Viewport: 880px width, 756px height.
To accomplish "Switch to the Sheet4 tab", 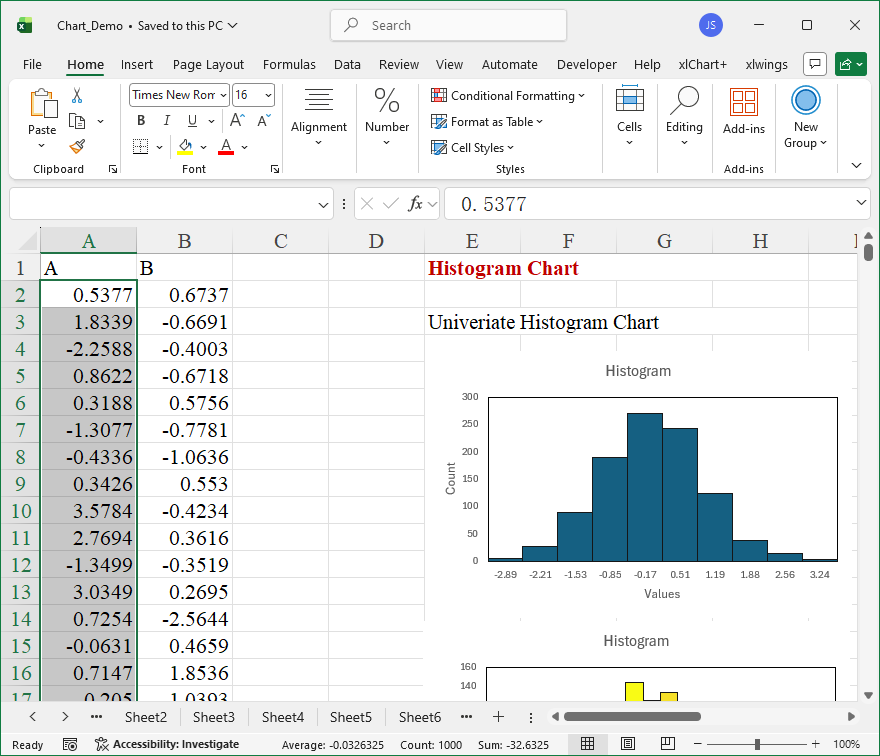I will click(x=282, y=717).
